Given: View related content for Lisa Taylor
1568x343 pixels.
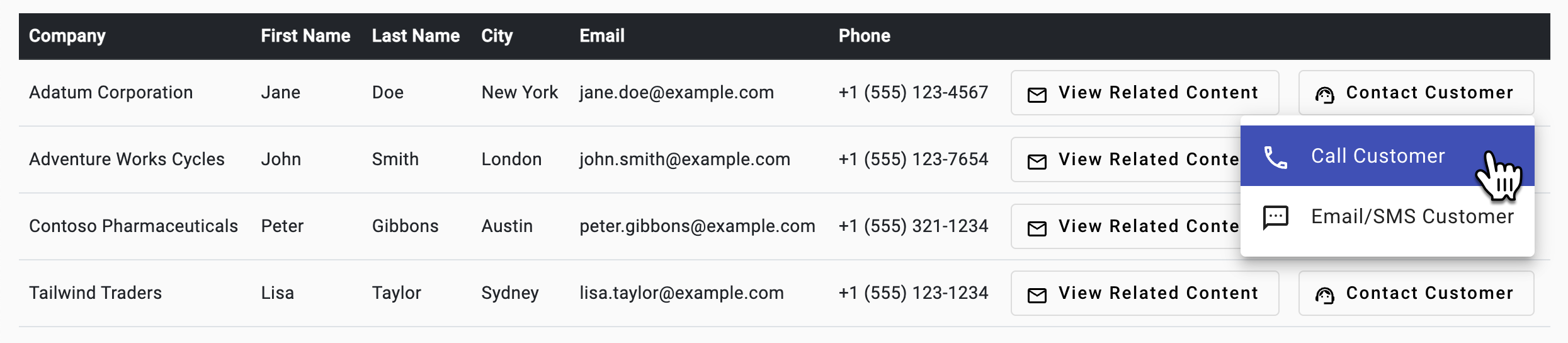Looking at the screenshot, I should tap(1144, 293).
